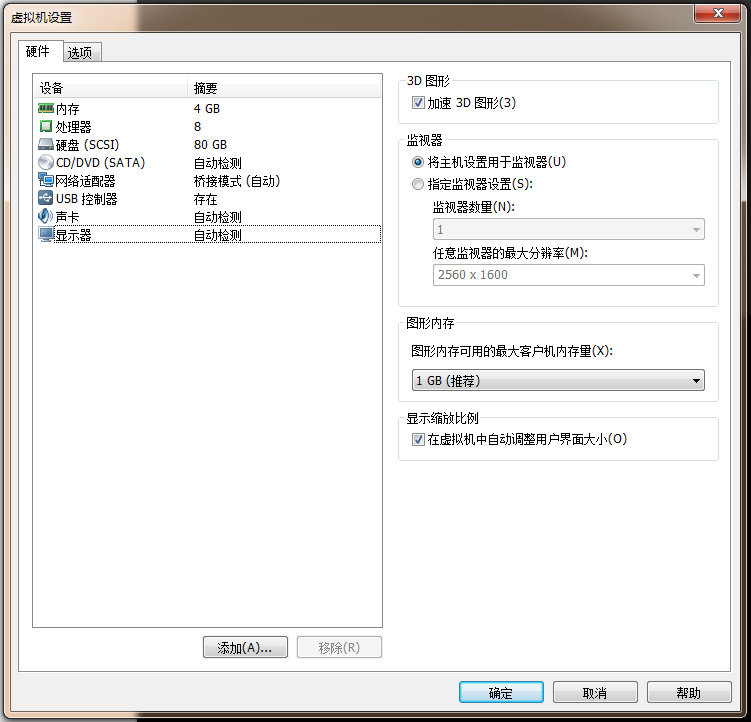Viewport: 751px width, 722px height.
Task: Toggle the 加速 3D 图形 checkbox
Action: coord(418,103)
